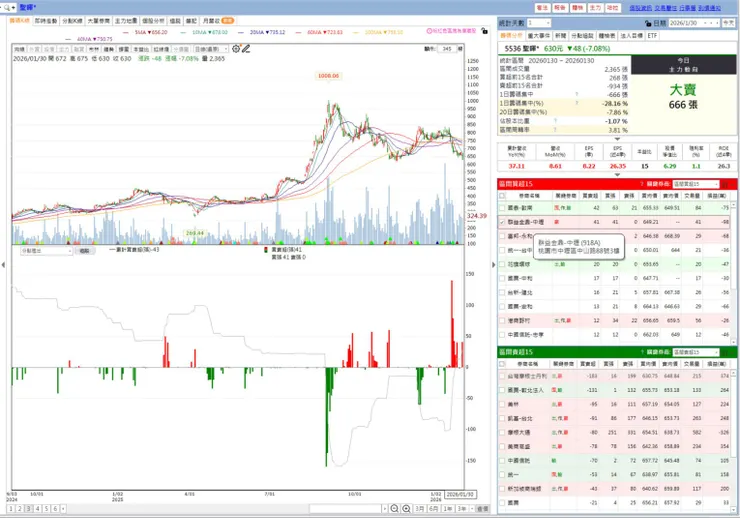The image size is (740, 518).
Task: Click icon at right of green 區間賣超15 header
Action: [x=725, y=352]
